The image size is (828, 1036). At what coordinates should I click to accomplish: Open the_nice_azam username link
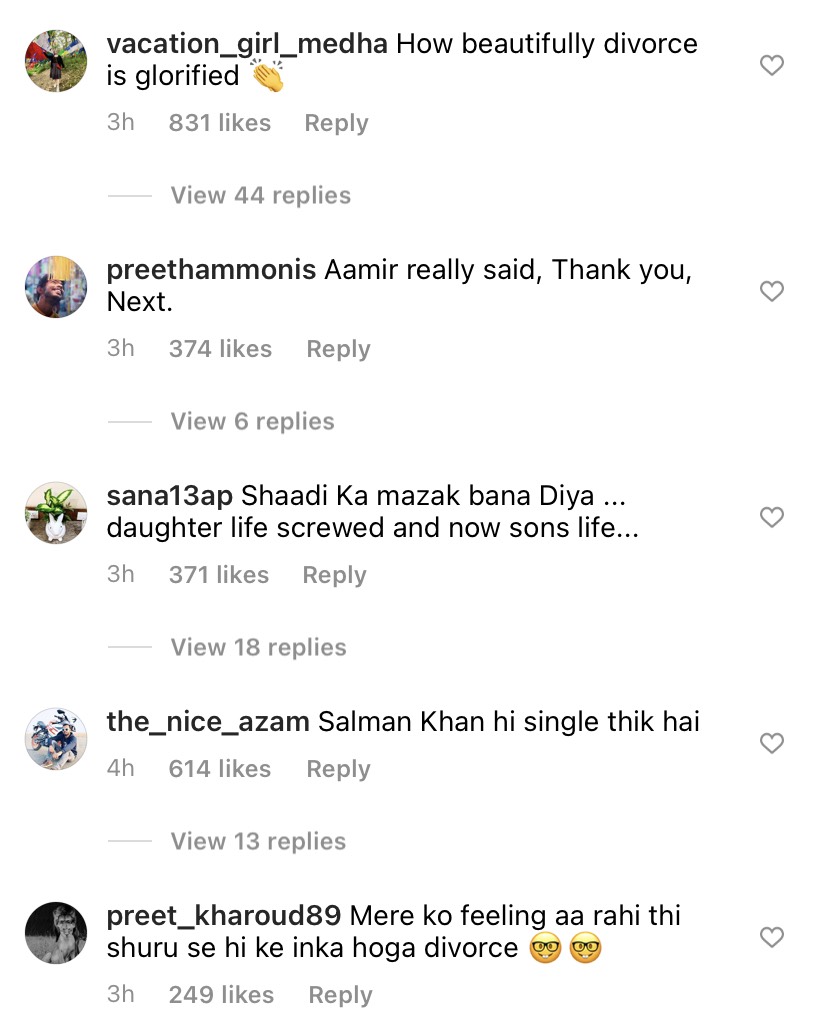pos(207,722)
